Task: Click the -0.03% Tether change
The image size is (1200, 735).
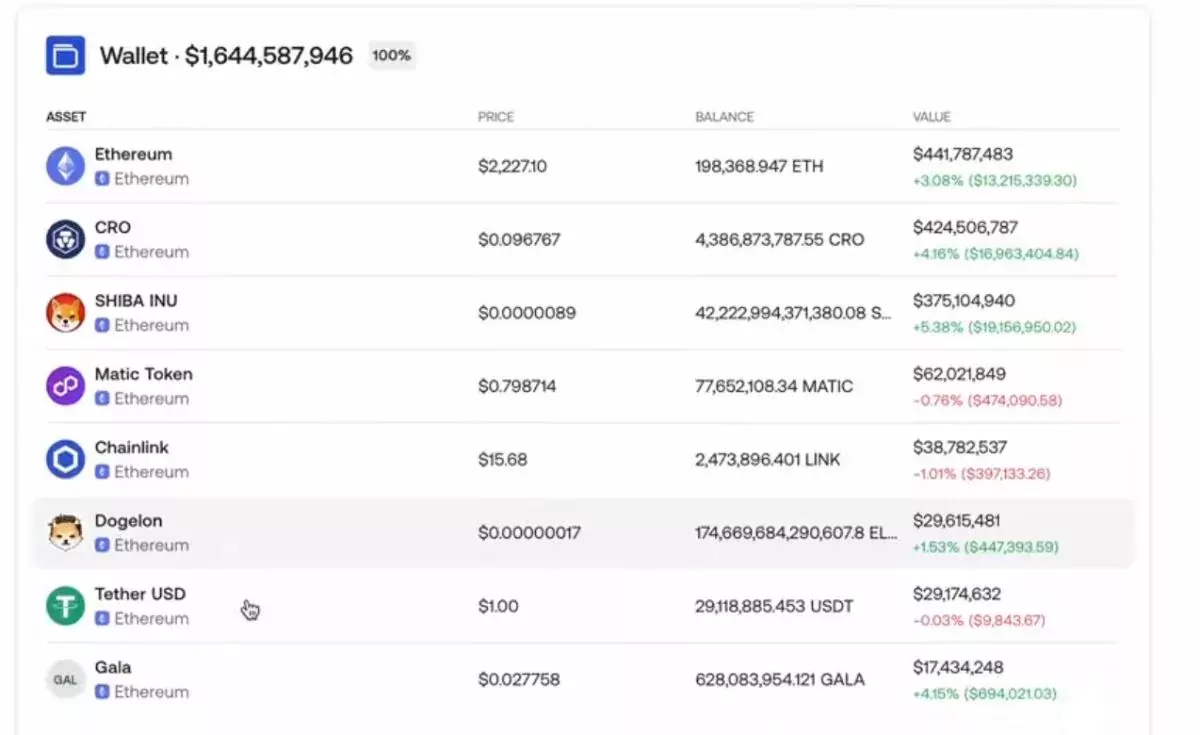Action: [979, 620]
